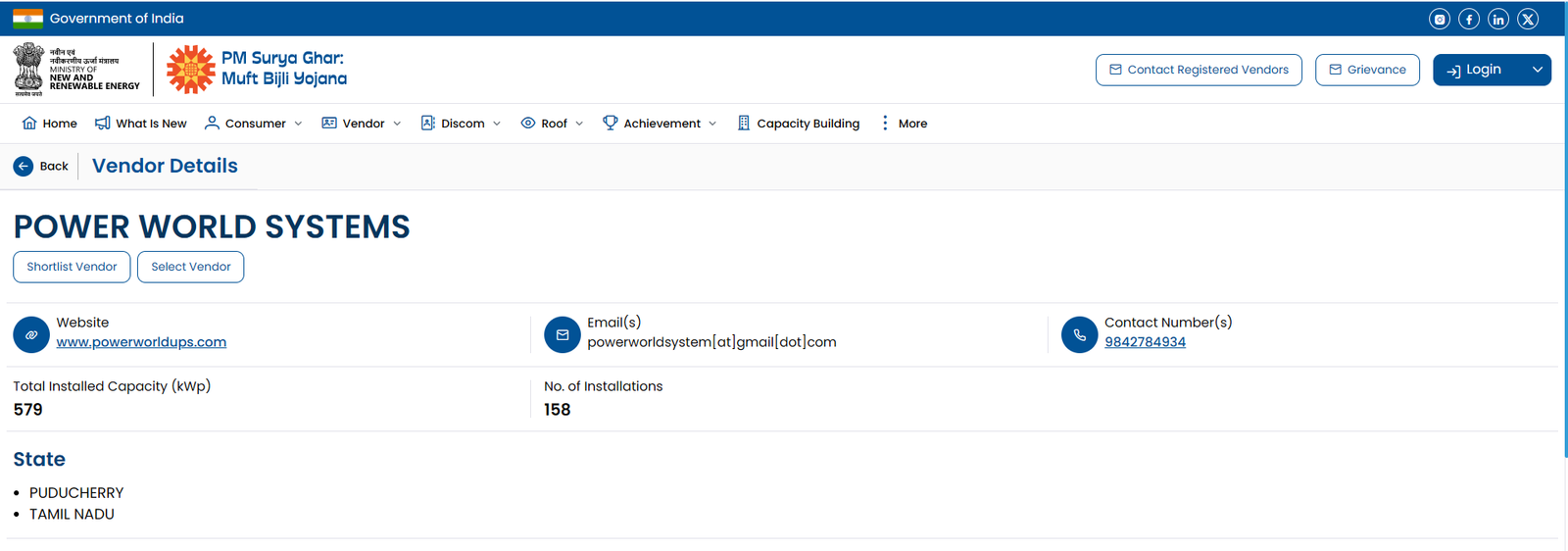Click the Select Vendor button
The image size is (1568, 551).
pos(190,267)
